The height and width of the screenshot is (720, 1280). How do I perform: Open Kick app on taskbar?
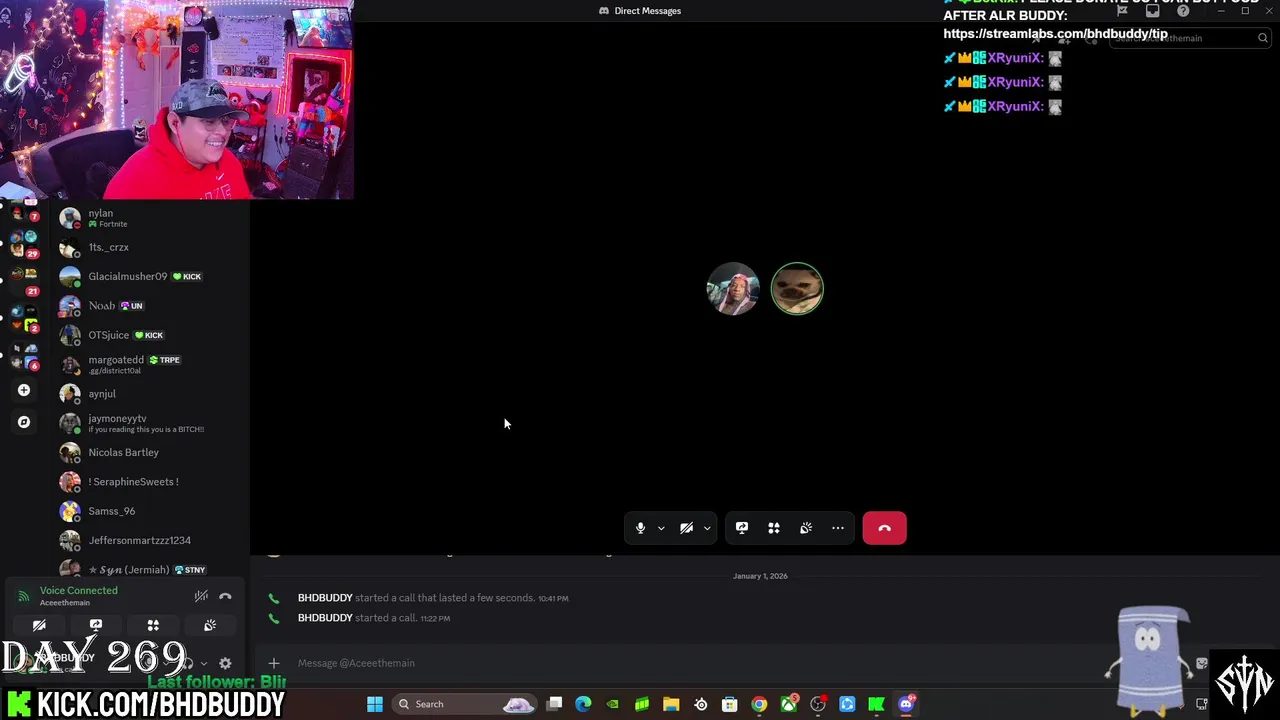[877, 704]
